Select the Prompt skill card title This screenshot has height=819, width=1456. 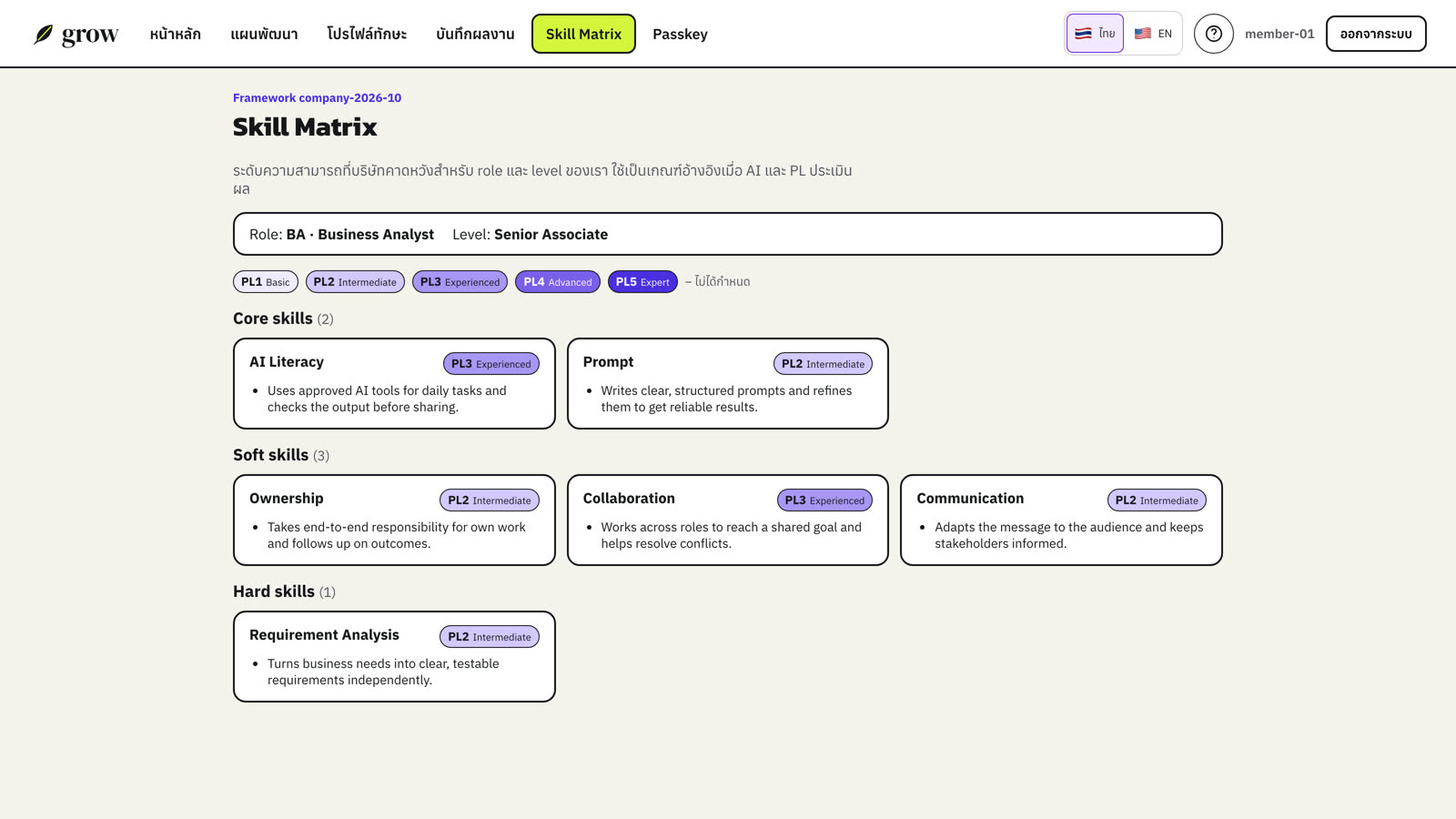pyautogui.click(x=608, y=362)
